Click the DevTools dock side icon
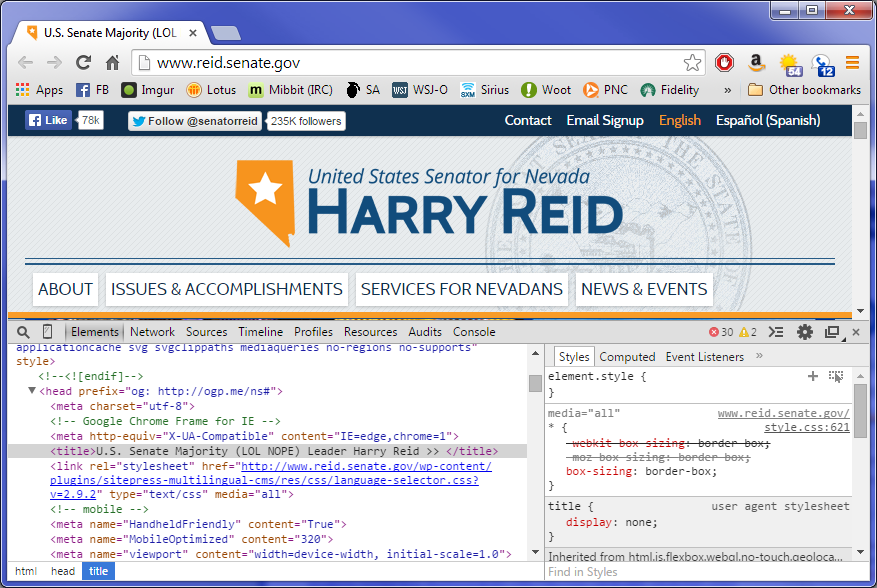877x588 pixels. [831, 332]
